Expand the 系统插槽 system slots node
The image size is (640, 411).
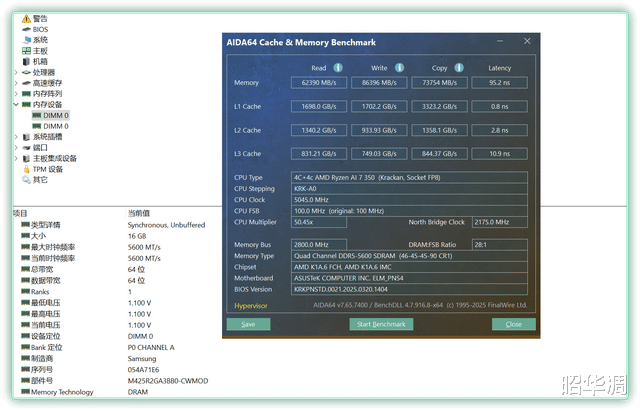15,137
